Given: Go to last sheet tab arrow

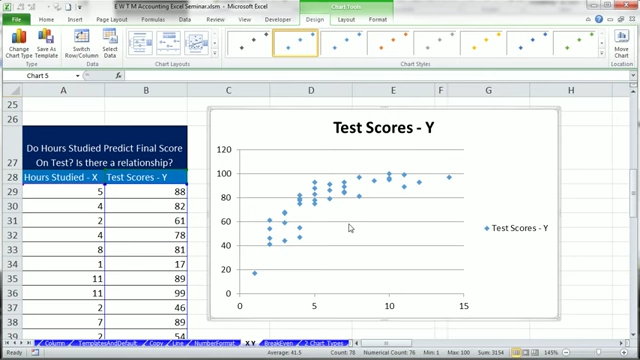Looking at the screenshot, I should (x=29, y=343).
